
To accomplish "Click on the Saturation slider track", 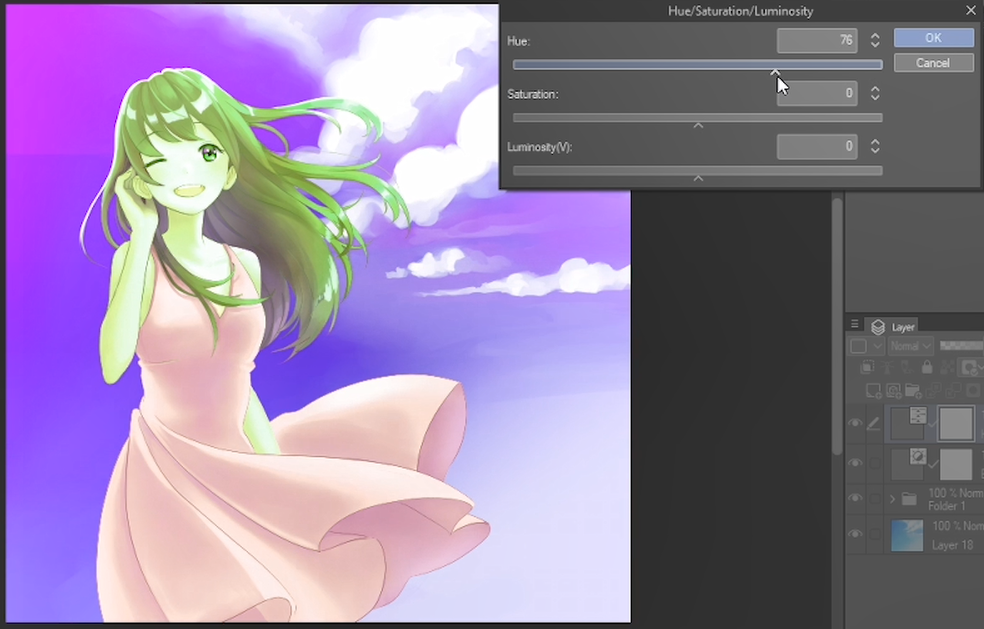I will 697,118.
